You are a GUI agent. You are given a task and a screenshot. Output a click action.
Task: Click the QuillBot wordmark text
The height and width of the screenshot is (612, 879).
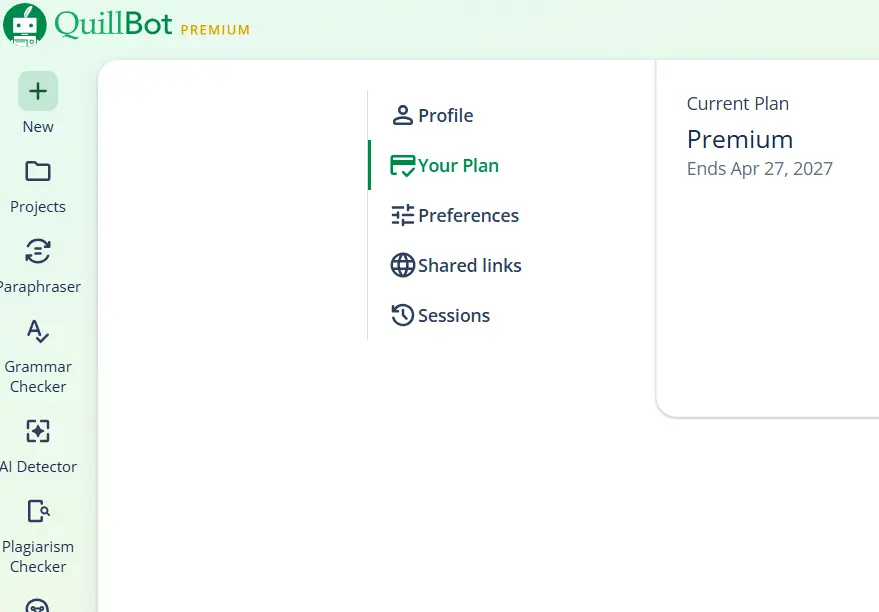pyautogui.click(x=113, y=24)
